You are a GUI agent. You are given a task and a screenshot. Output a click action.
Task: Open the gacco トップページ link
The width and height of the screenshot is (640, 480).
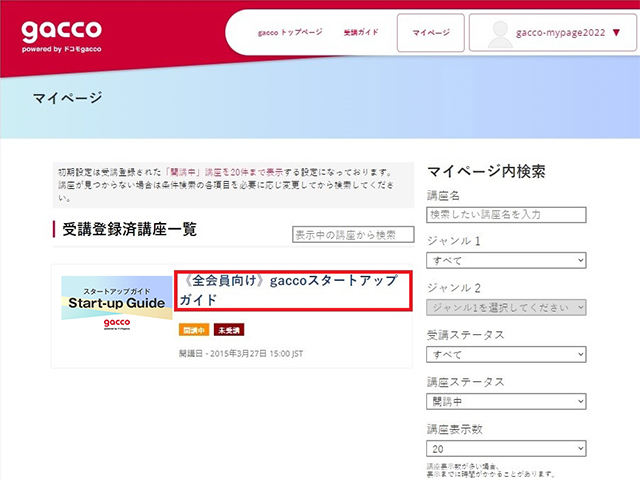click(x=290, y=33)
